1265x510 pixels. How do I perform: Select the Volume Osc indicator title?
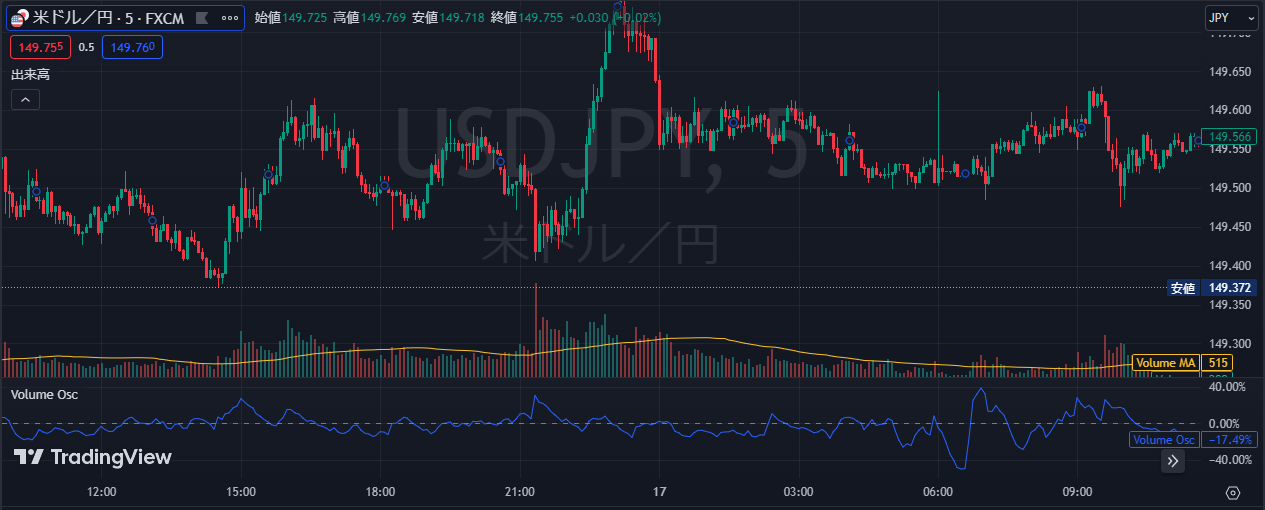[44, 394]
